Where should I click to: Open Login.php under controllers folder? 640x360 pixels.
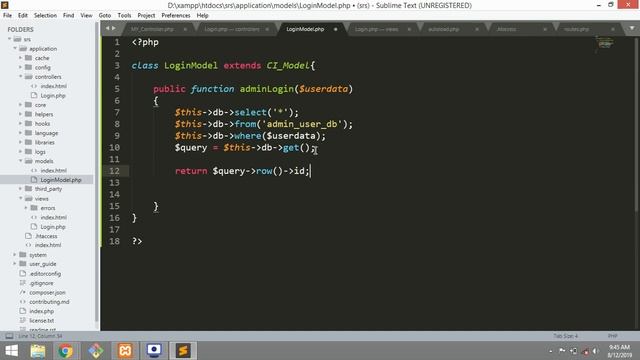(53, 96)
